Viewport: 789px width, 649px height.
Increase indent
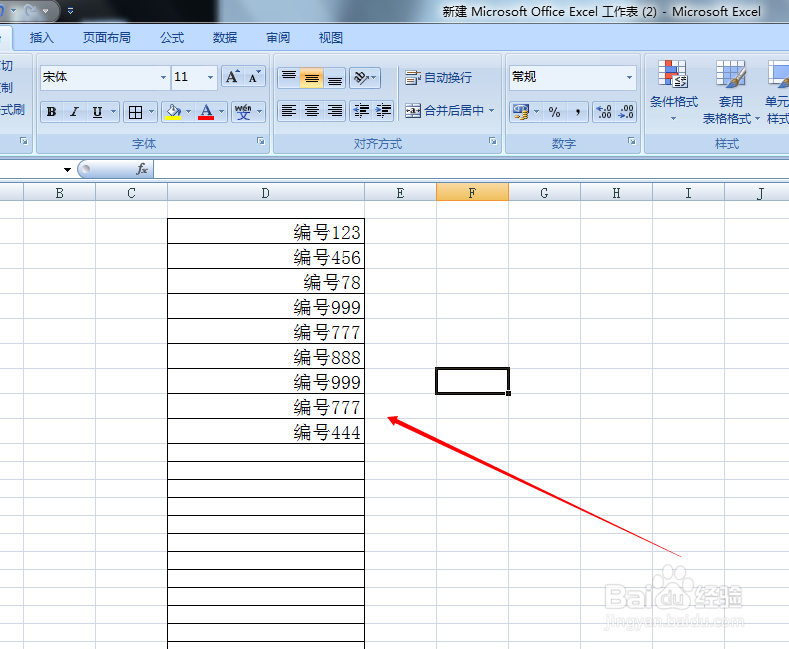click(x=383, y=111)
